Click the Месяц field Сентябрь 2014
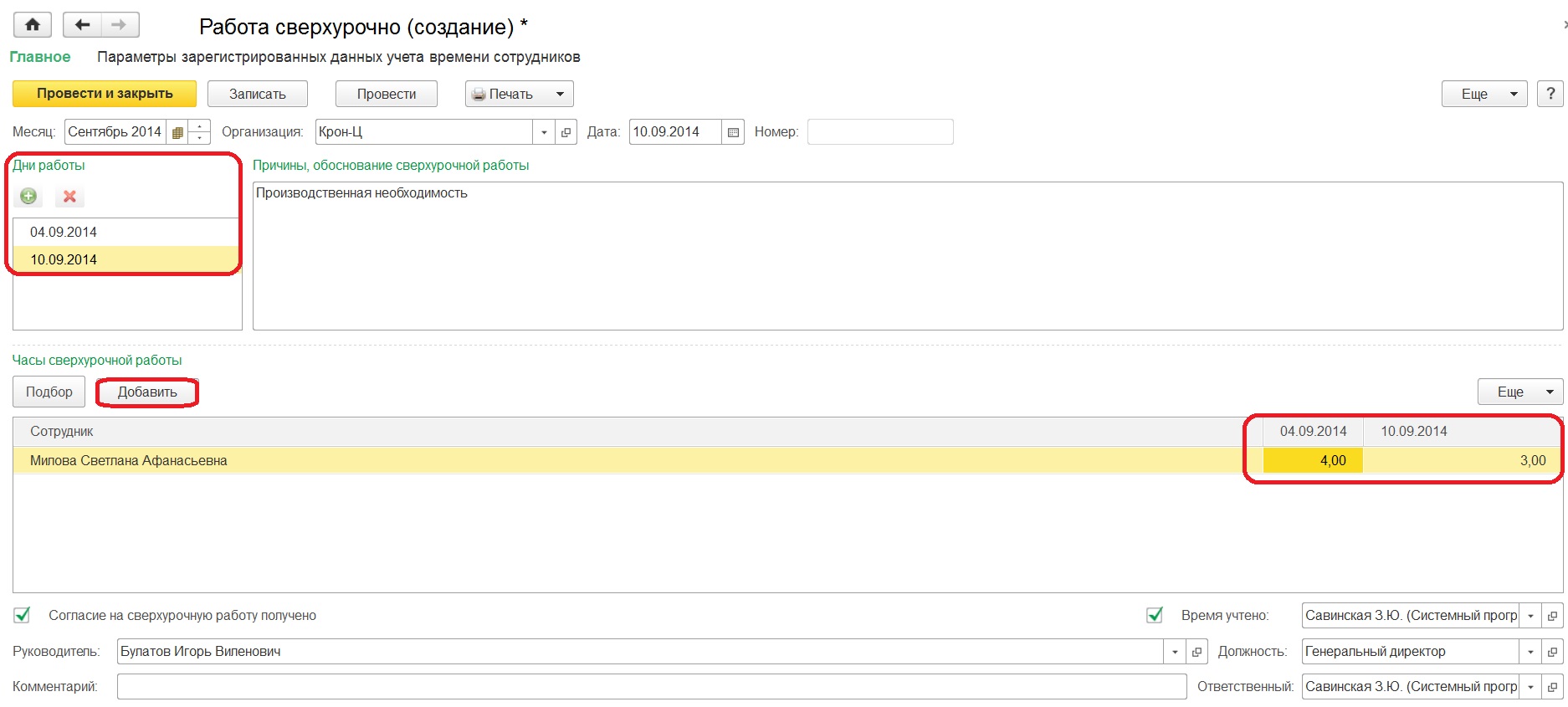1568x707 pixels. pyautogui.click(x=115, y=132)
